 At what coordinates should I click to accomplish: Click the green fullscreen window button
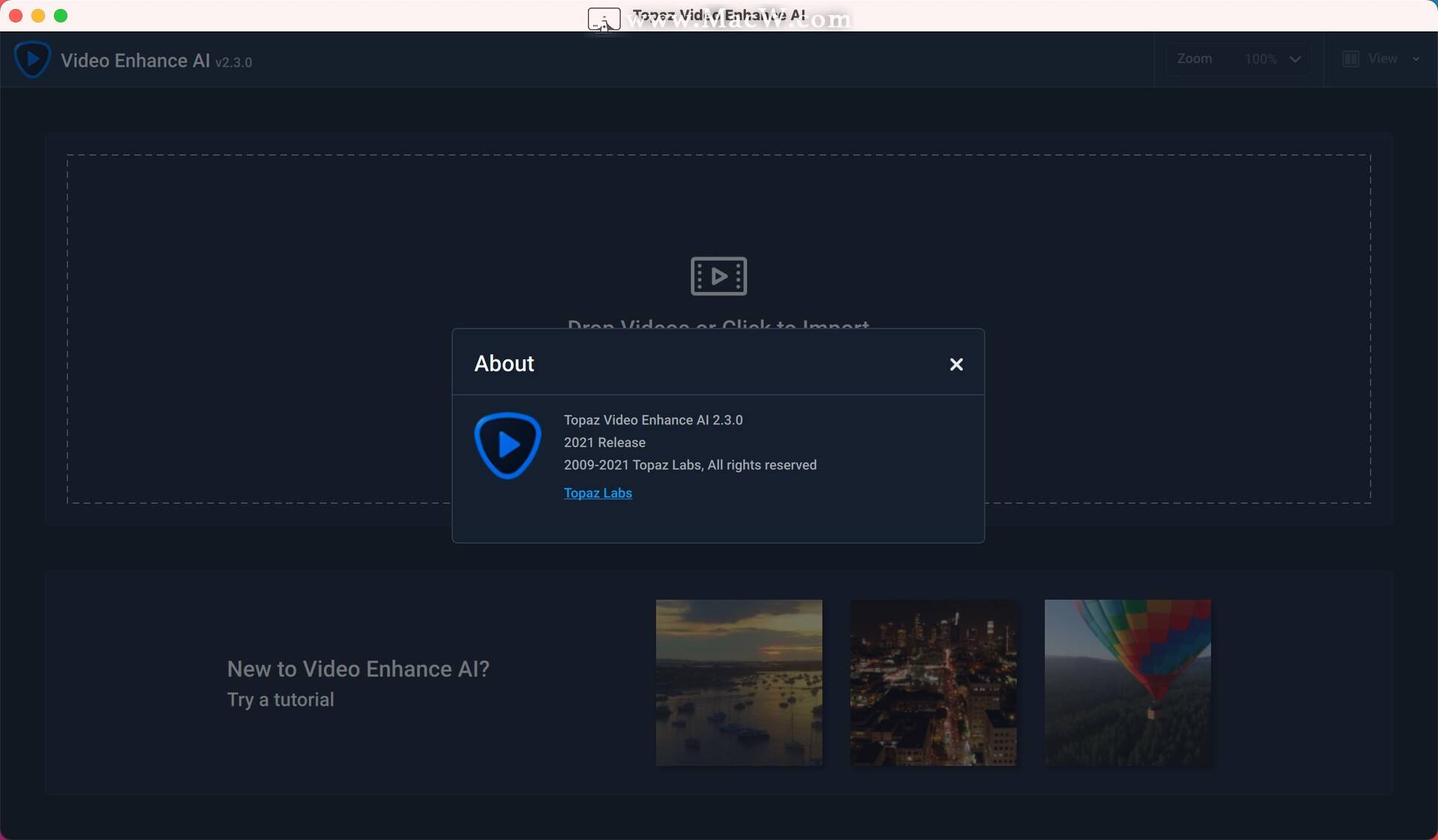coord(61,16)
